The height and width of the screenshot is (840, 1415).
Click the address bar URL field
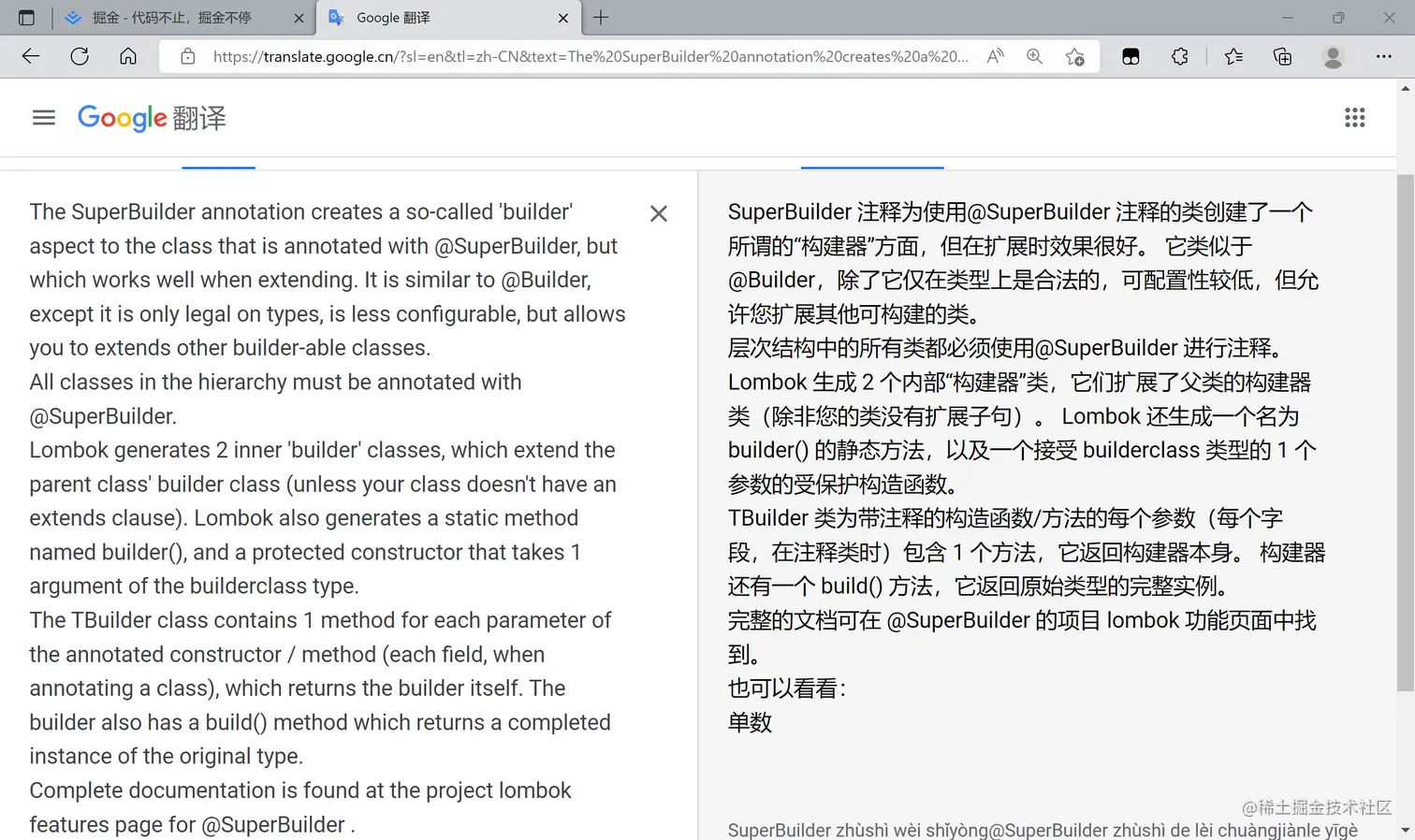pos(591,56)
